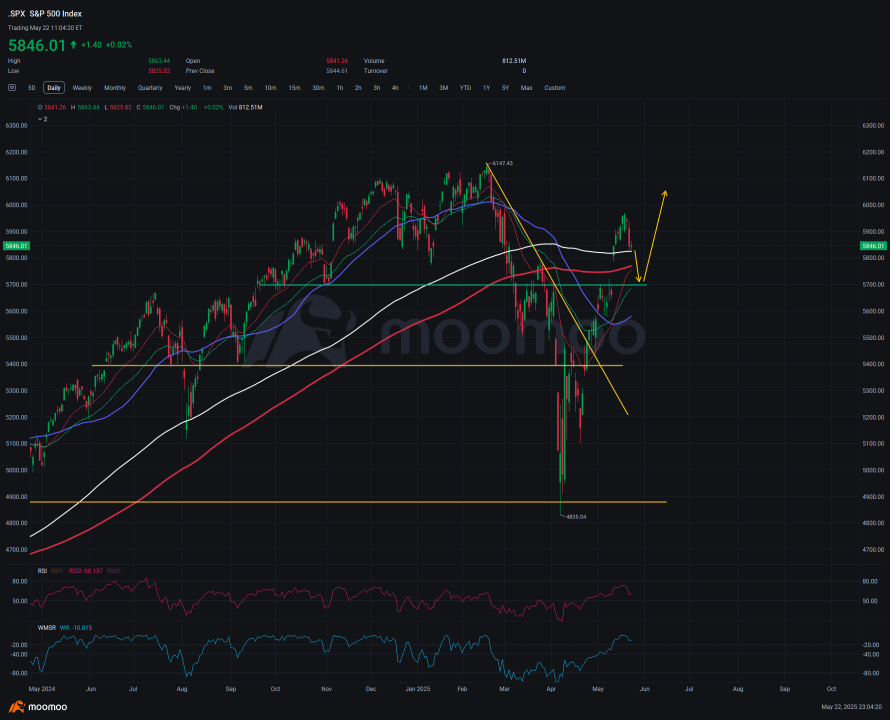Click the Prev Close label
Viewport: 890px width, 720px height.
[x=200, y=71]
